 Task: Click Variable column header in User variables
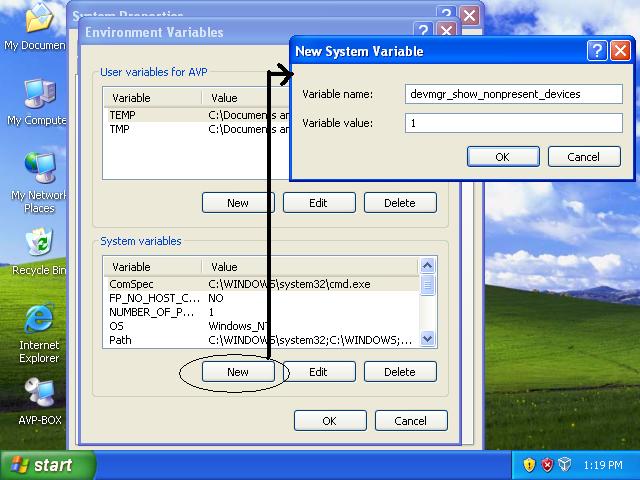pyautogui.click(x=153, y=98)
